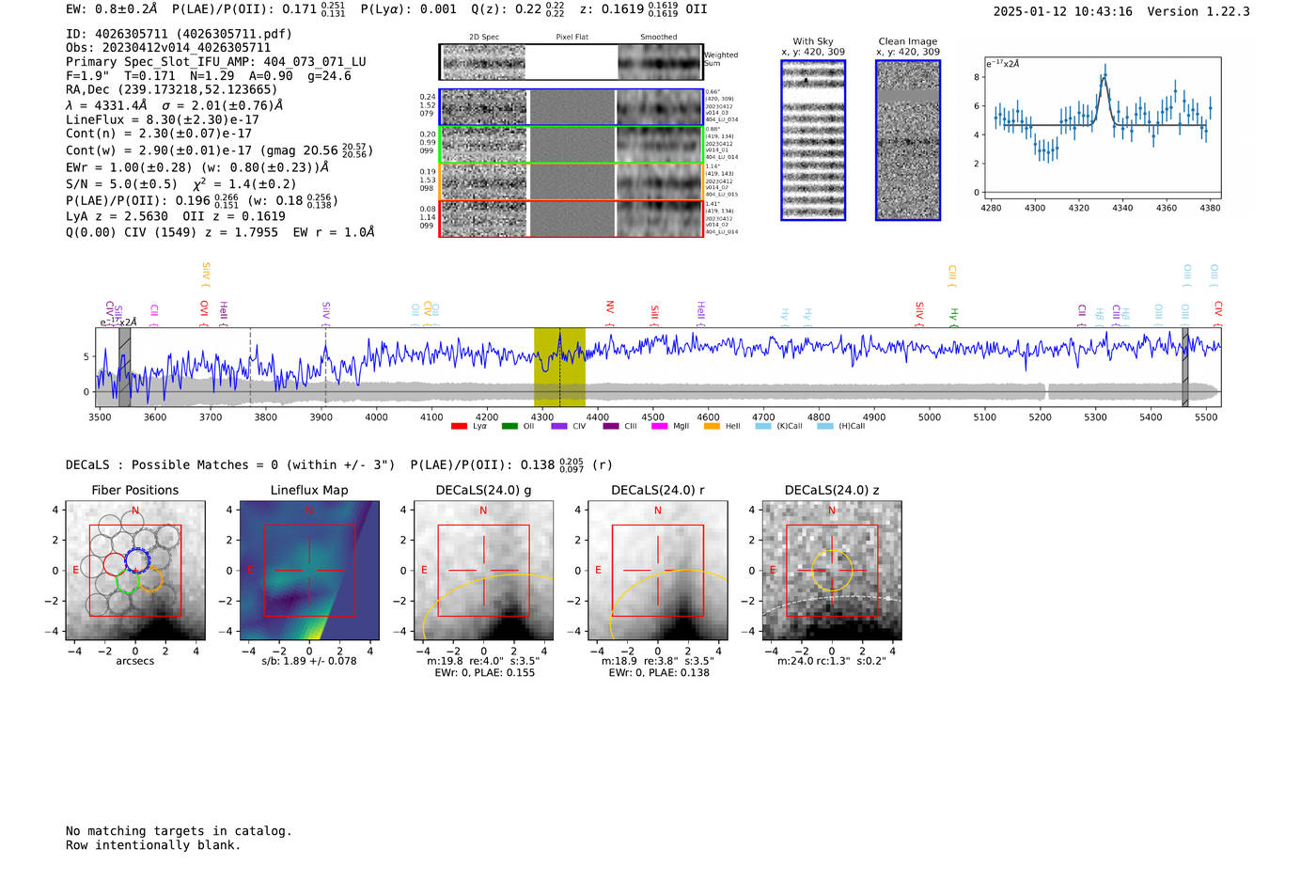Click the dark purple CIII legend swatch
1316x896 pixels.
click(x=611, y=427)
